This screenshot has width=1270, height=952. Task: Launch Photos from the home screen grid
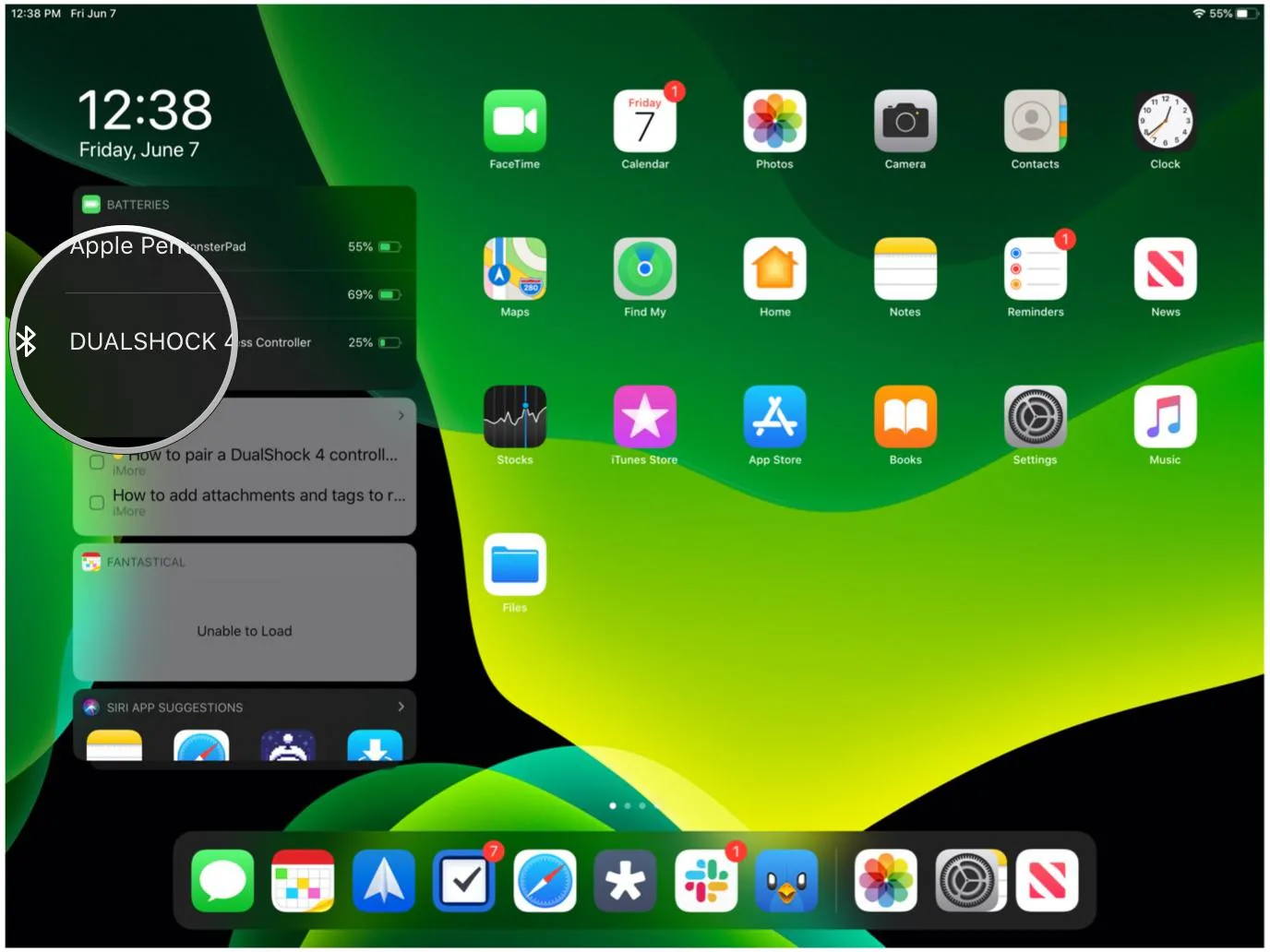tap(774, 121)
